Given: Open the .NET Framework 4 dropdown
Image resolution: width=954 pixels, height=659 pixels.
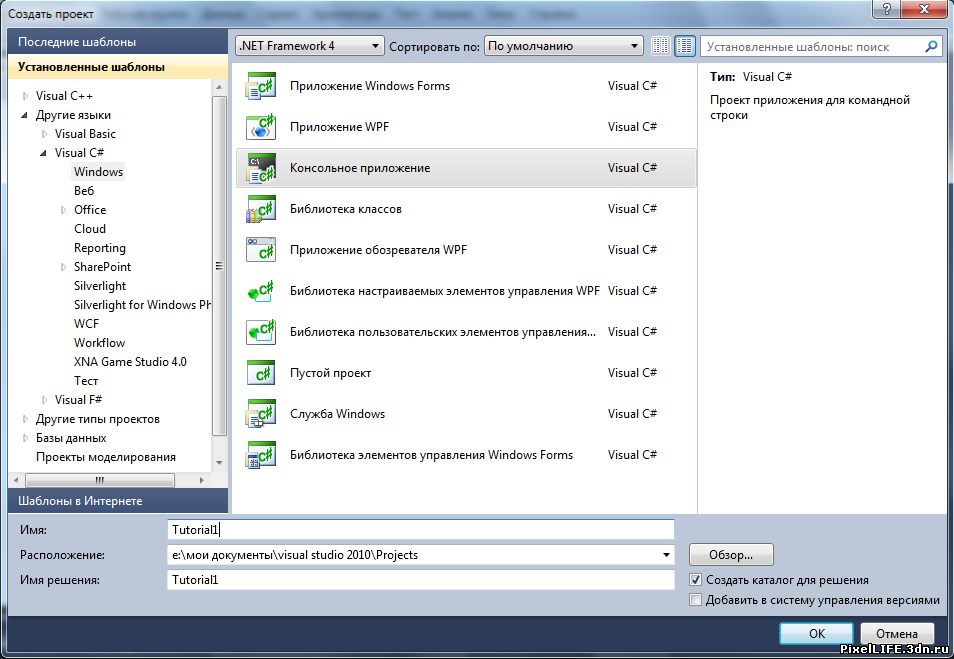Looking at the screenshot, I should click(x=309, y=46).
